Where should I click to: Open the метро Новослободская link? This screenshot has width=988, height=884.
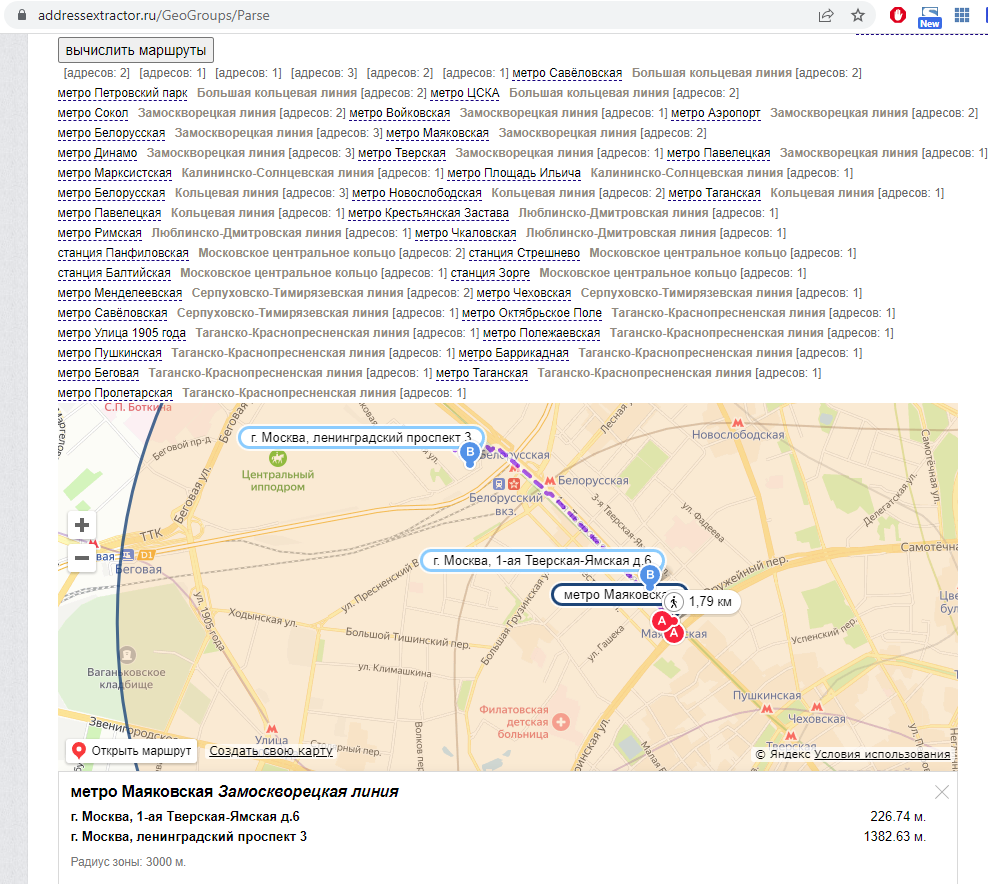click(x=416, y=193)
